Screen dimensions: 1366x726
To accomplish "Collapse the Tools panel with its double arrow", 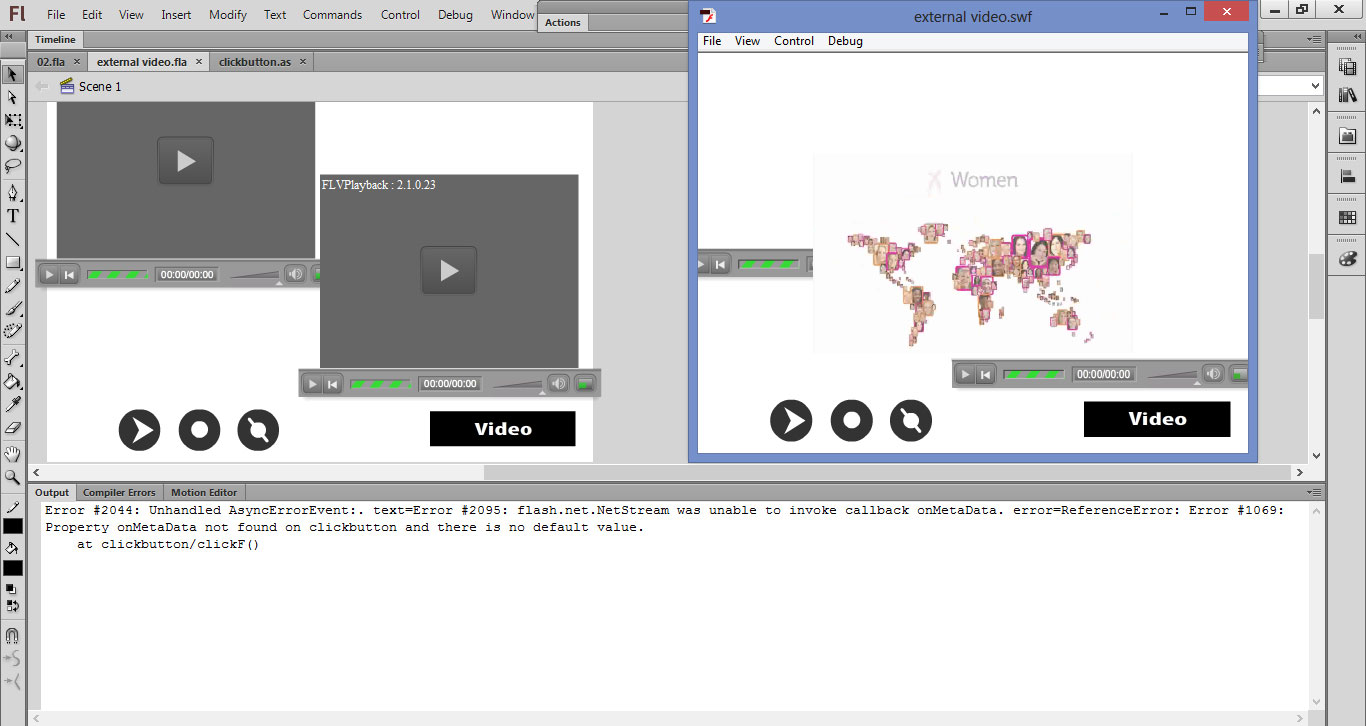I will tap(7, 37).
